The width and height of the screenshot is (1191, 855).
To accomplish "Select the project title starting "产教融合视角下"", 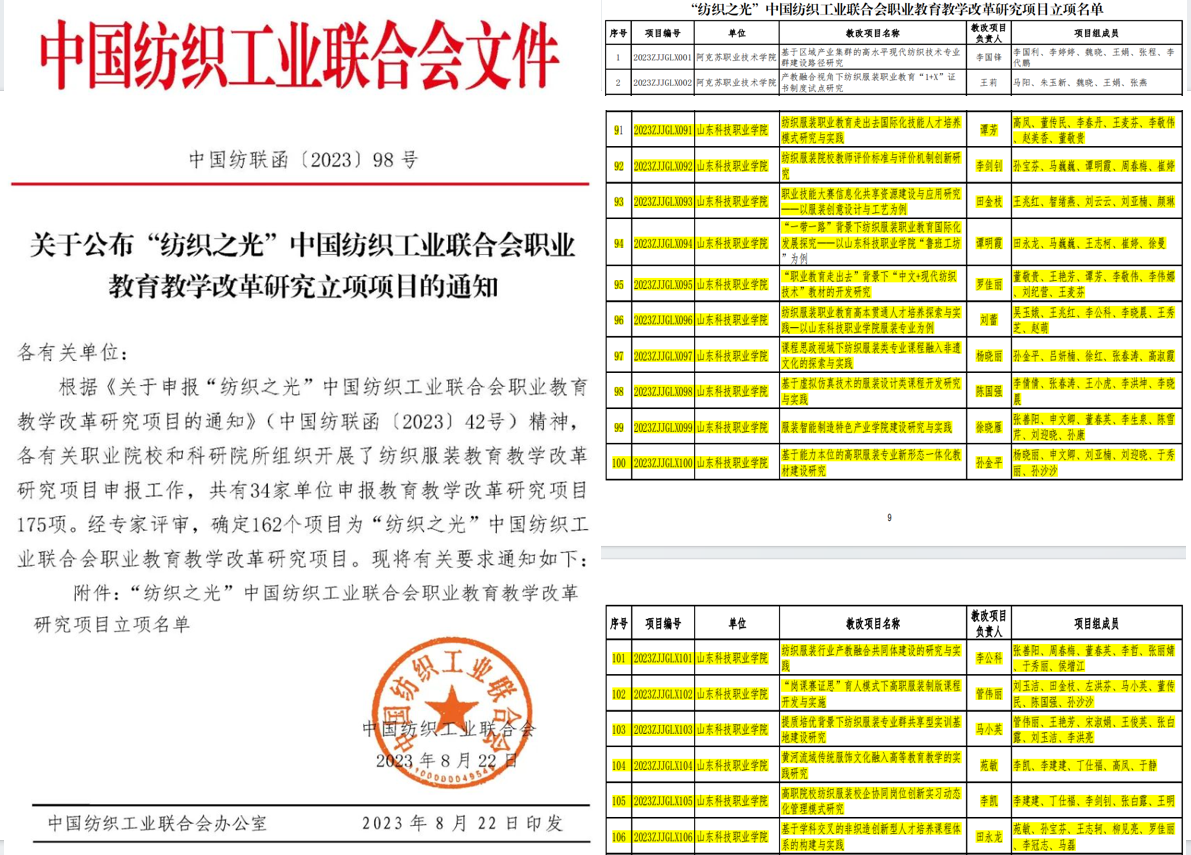I will (869, 82).
